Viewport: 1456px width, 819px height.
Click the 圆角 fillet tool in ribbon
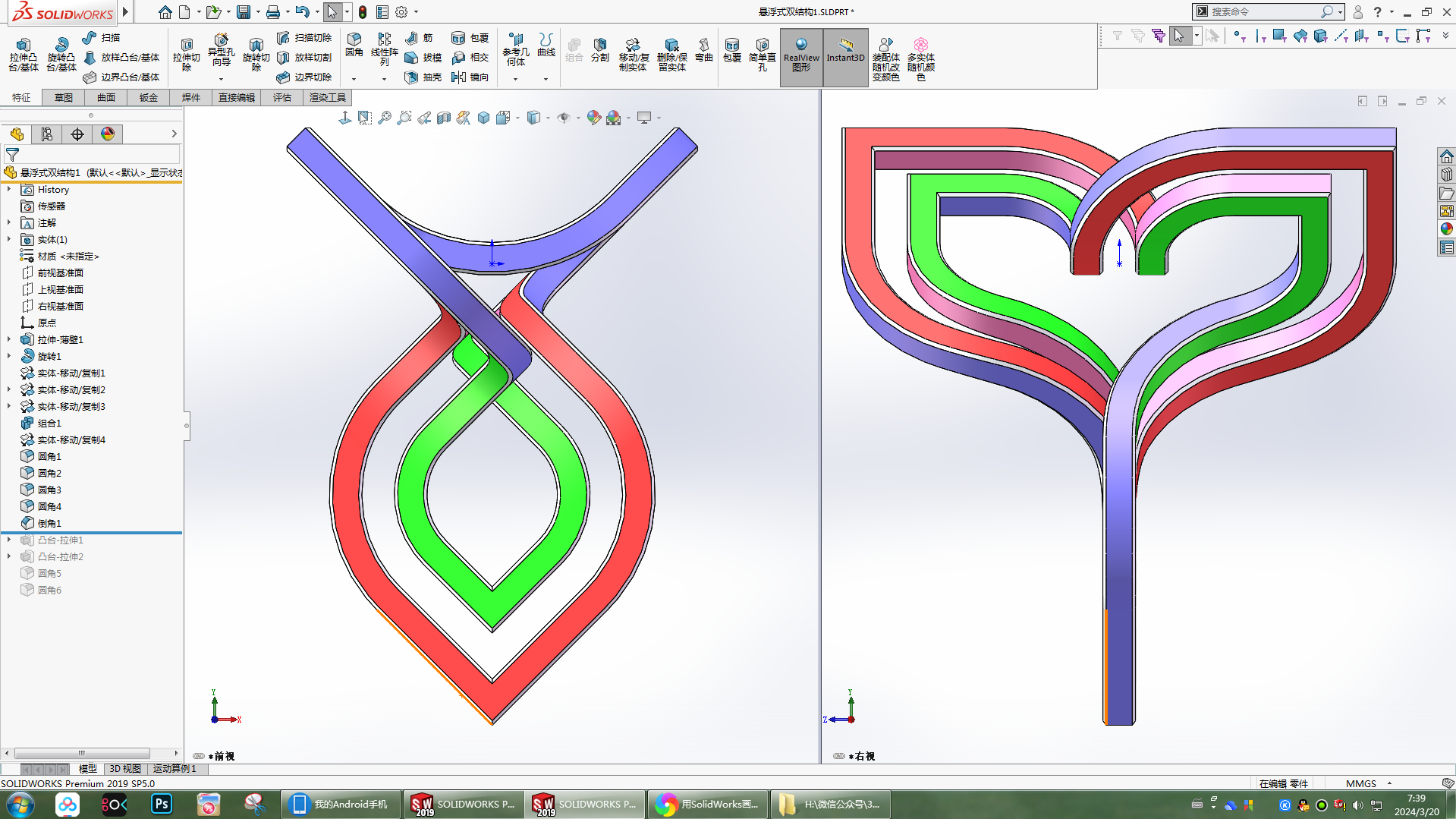(x=354, y=45)
